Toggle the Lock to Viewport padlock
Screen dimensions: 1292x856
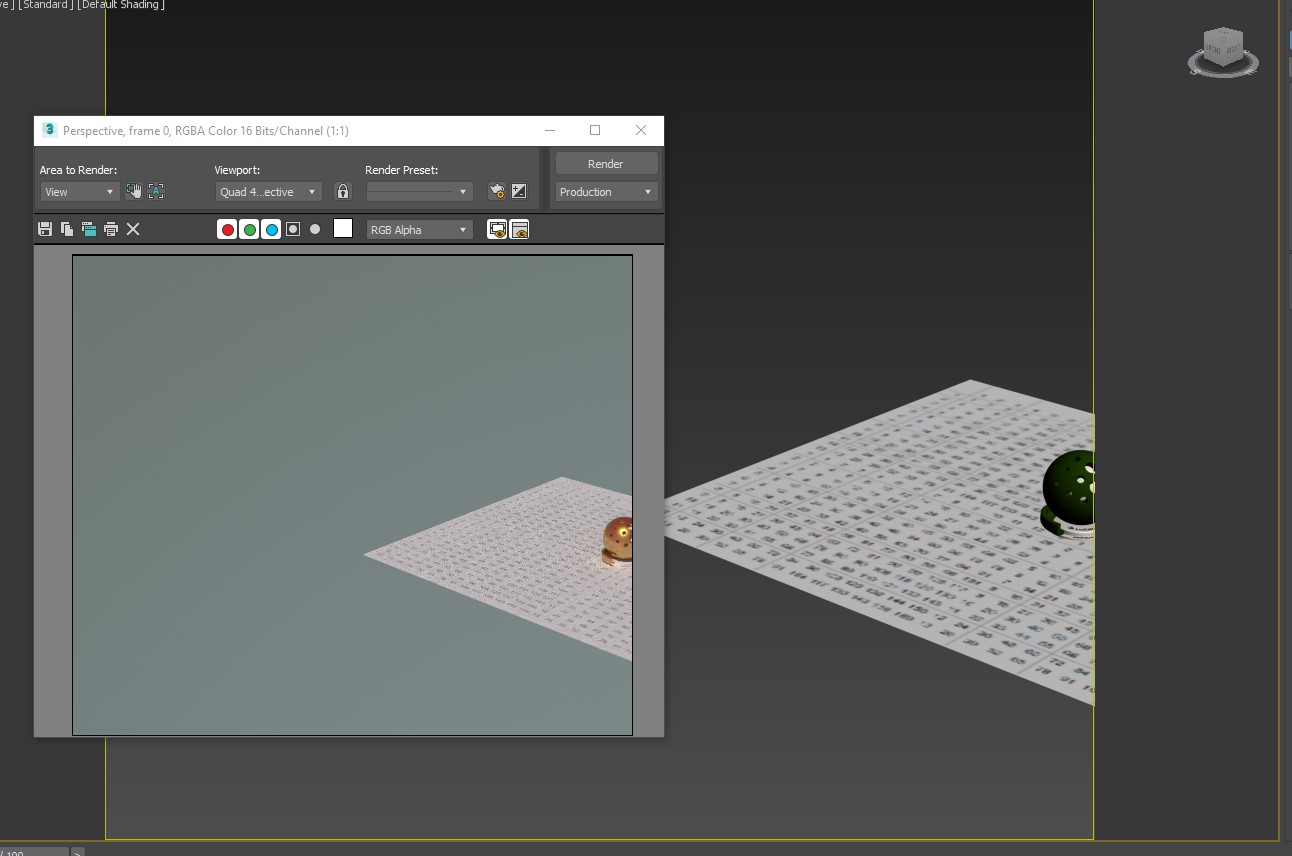tap(343, 191)
